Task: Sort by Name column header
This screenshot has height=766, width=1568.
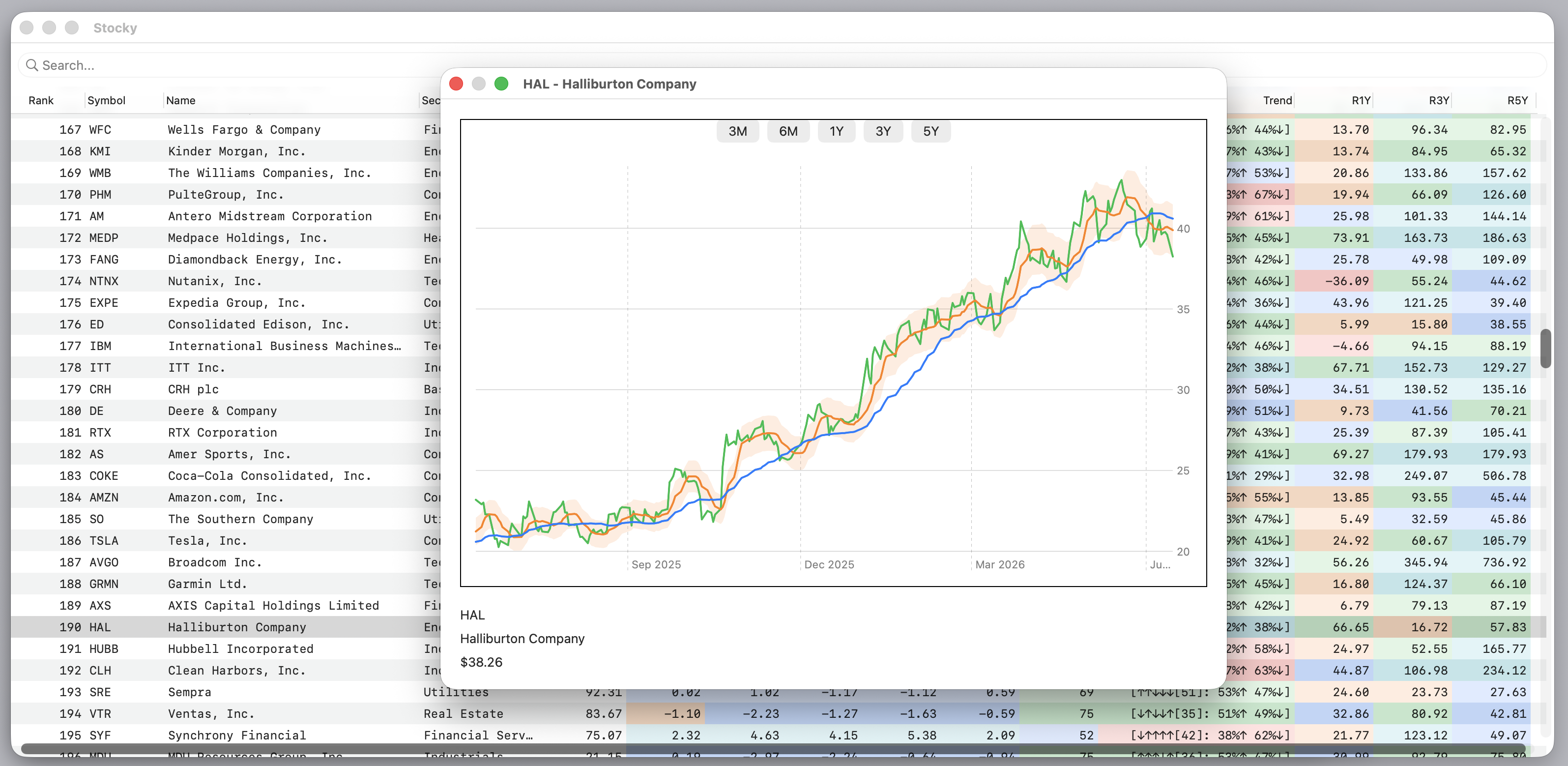Action: [x=181, y=100]
